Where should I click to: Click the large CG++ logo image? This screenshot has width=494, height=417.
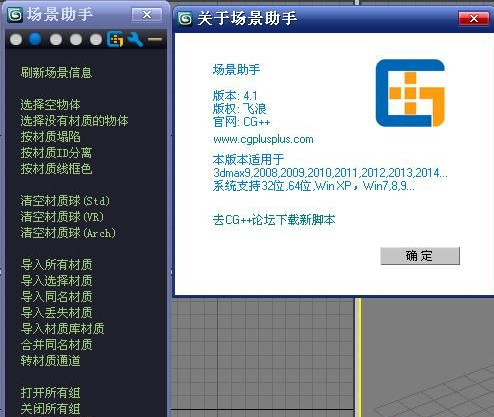(x=410, y=93)
